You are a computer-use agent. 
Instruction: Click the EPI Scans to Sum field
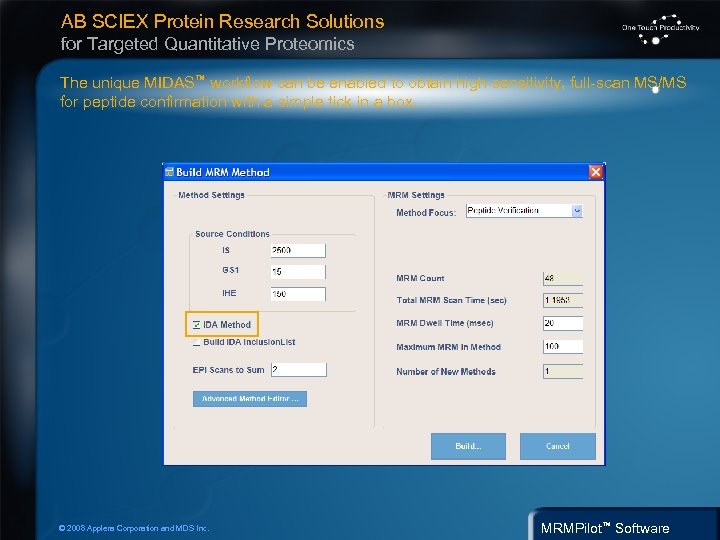298,370
